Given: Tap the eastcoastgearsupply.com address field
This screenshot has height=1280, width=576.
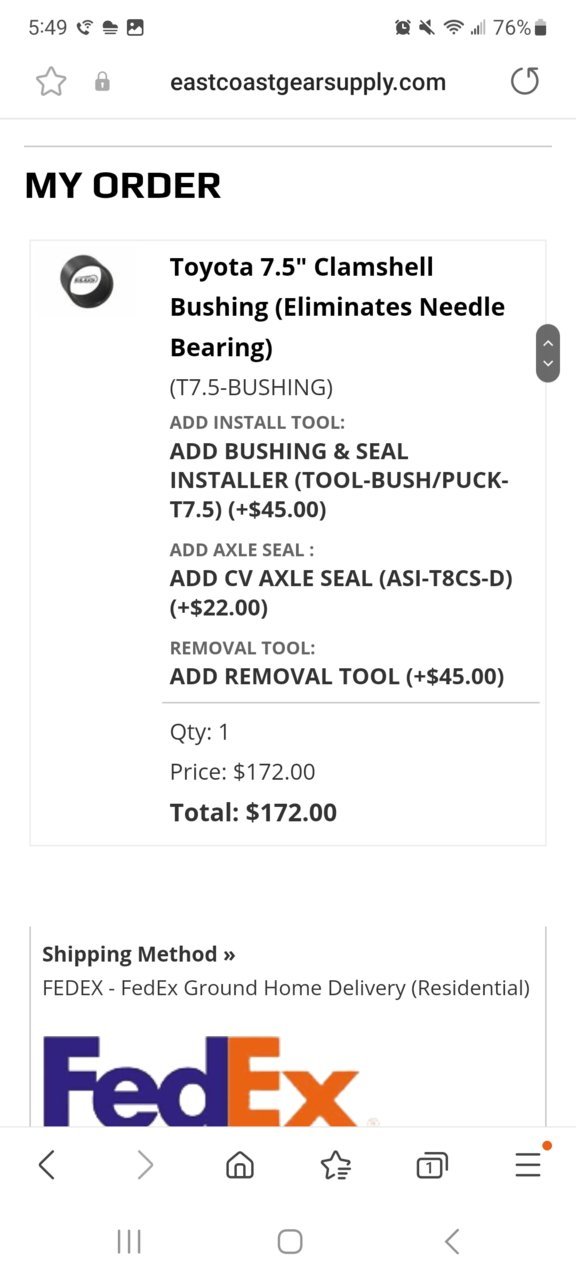Looking at the screenshot, I should [x=308, y=82].
